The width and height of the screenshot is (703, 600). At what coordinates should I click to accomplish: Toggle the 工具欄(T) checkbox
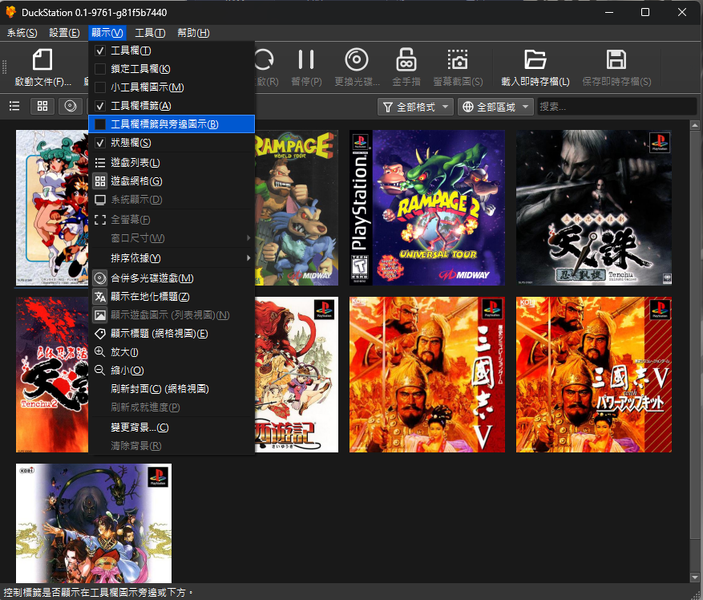(100, 51)
